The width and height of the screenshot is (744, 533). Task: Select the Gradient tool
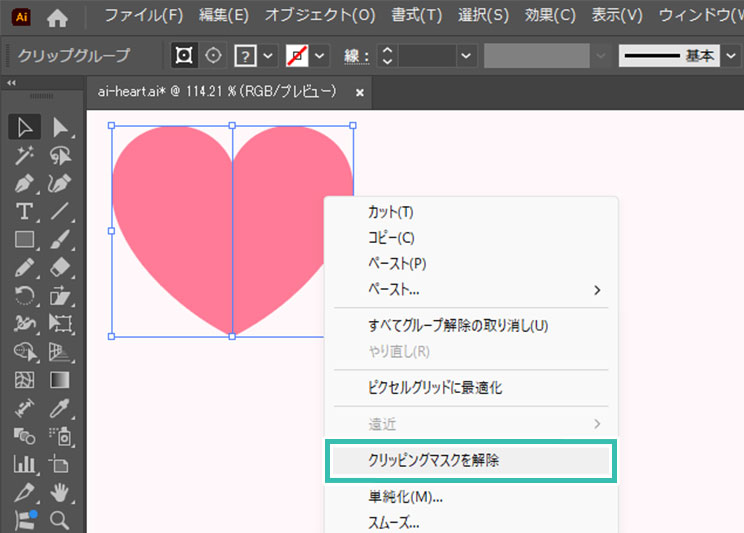pyautogui.click(x=61, y=380)
